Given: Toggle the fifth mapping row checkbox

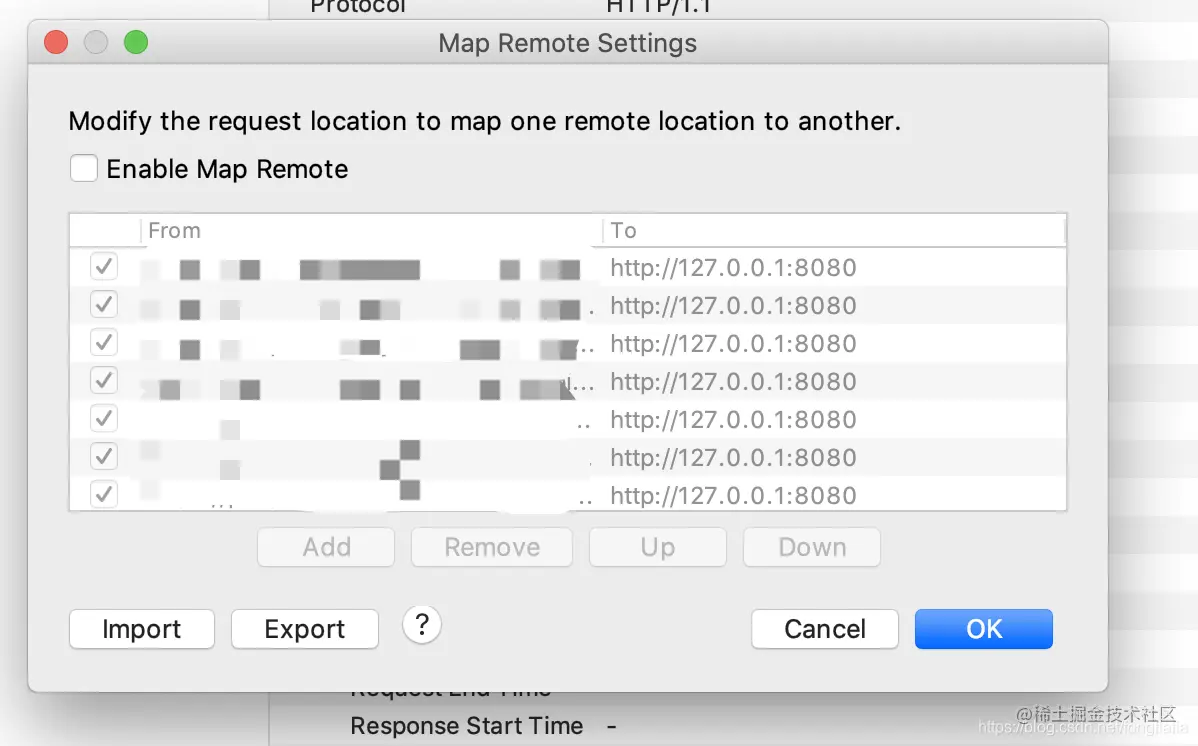Looking at the screenshot, I should tap(104, 418).
